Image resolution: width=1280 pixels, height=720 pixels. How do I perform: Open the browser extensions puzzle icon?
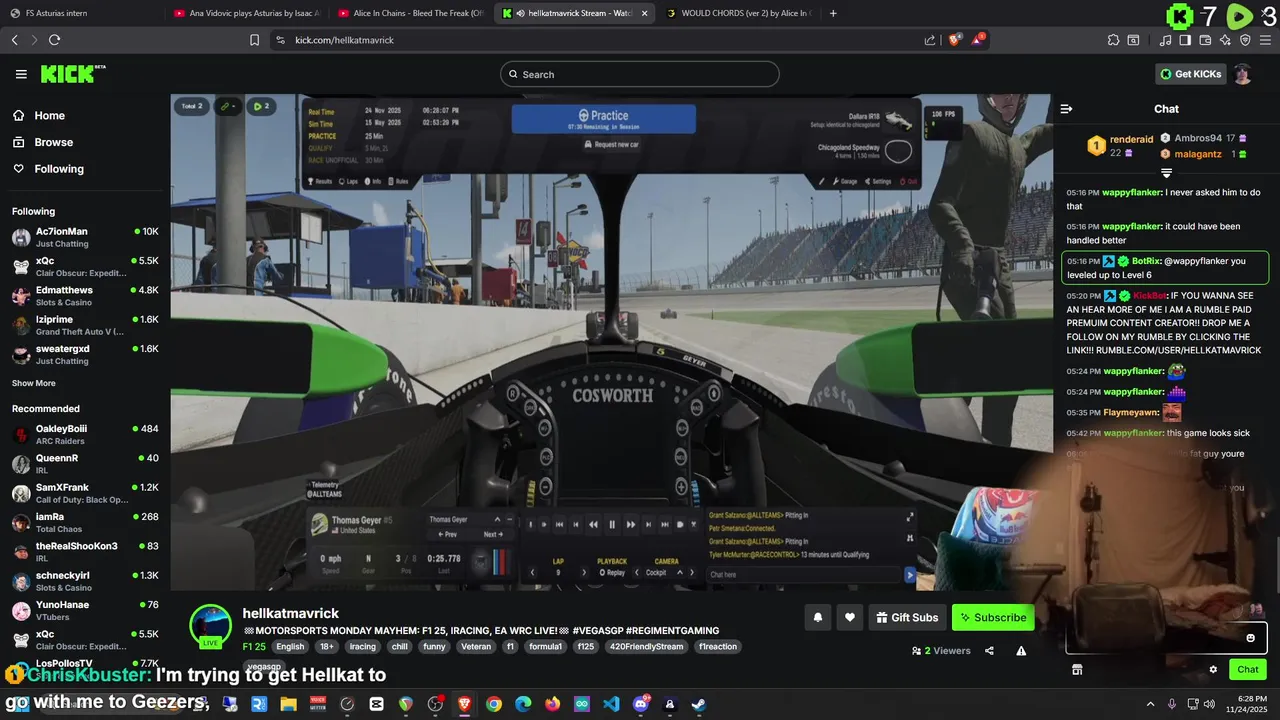click(1113, 40)
